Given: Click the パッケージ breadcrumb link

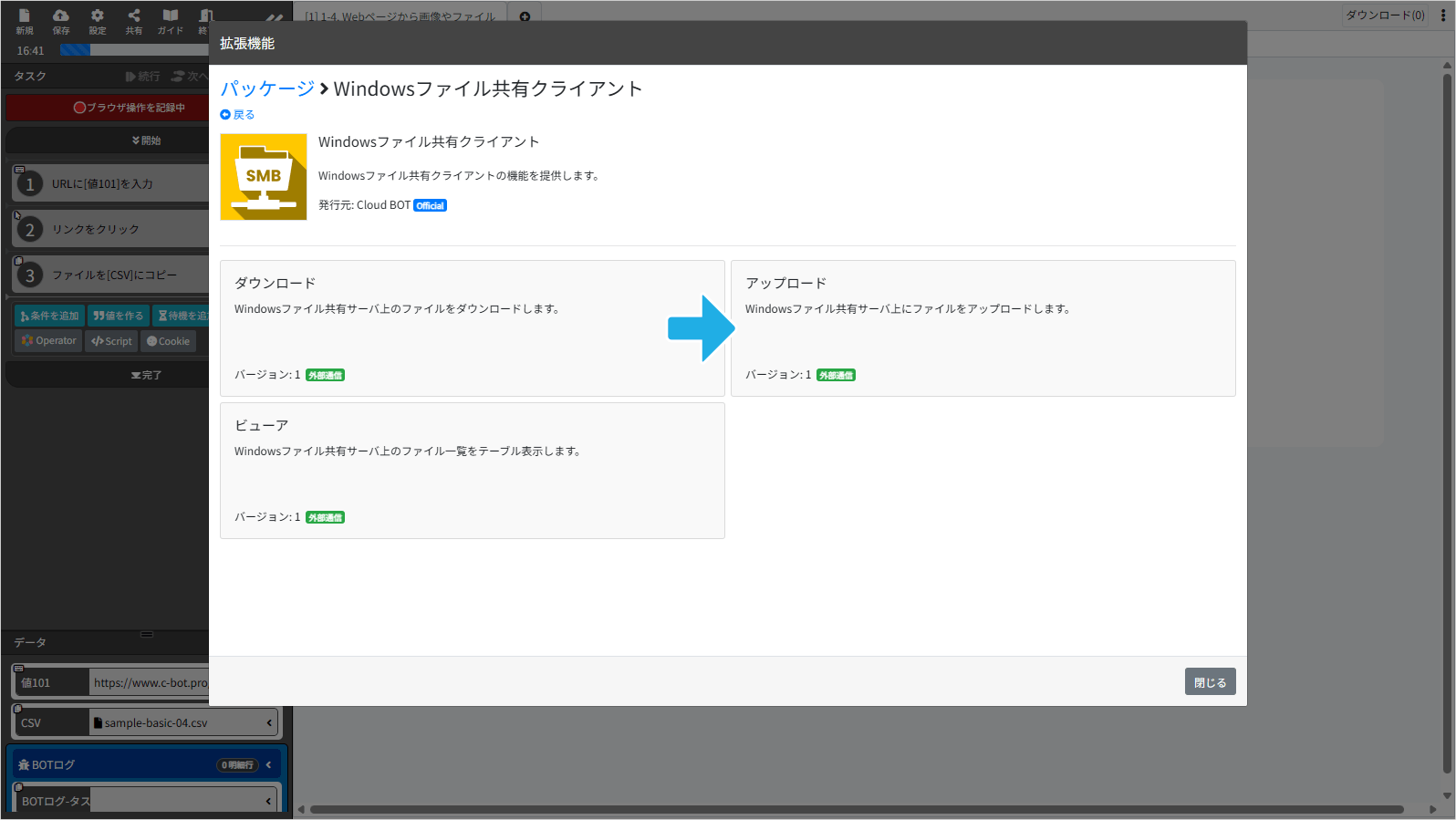Looking at the screenshot, I should [x=267, y=88].
